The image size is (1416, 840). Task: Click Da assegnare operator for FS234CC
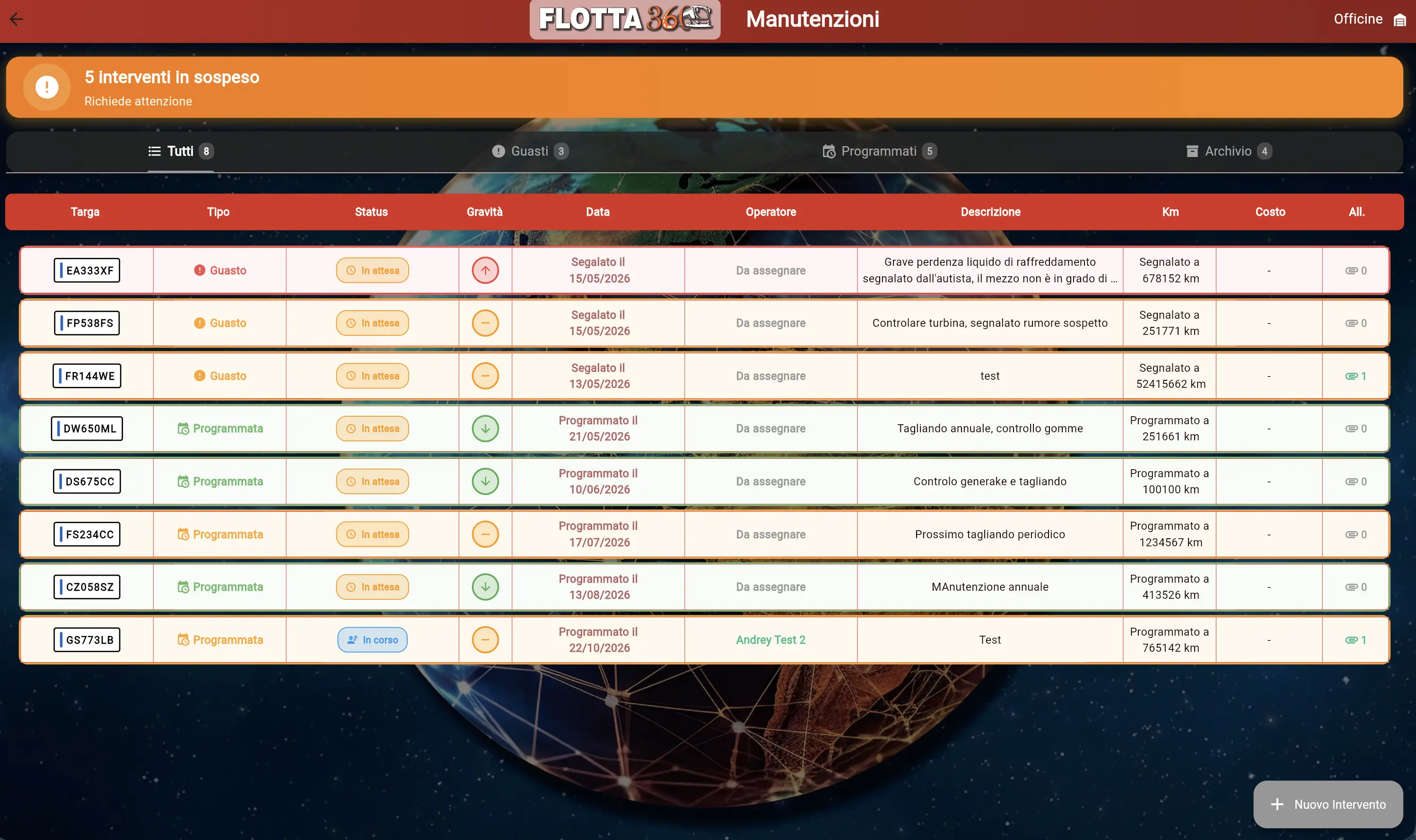[770, 534]
